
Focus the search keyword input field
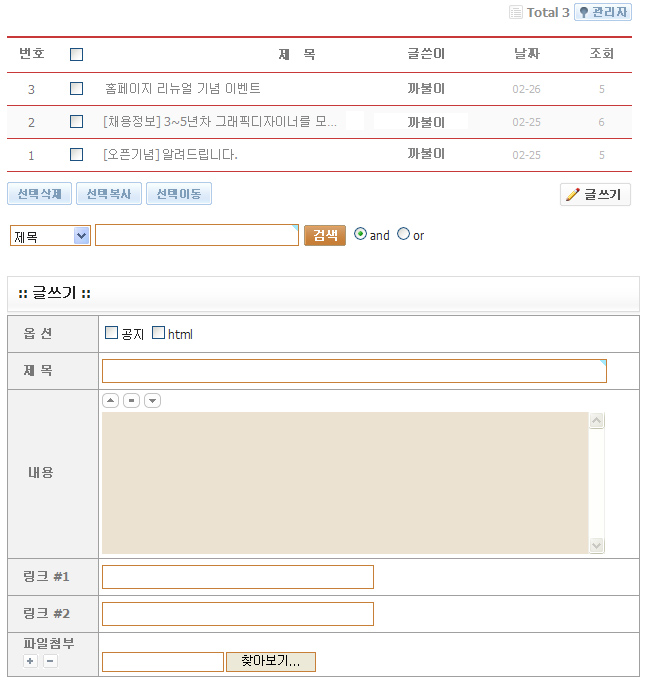(x=197, y=235)
